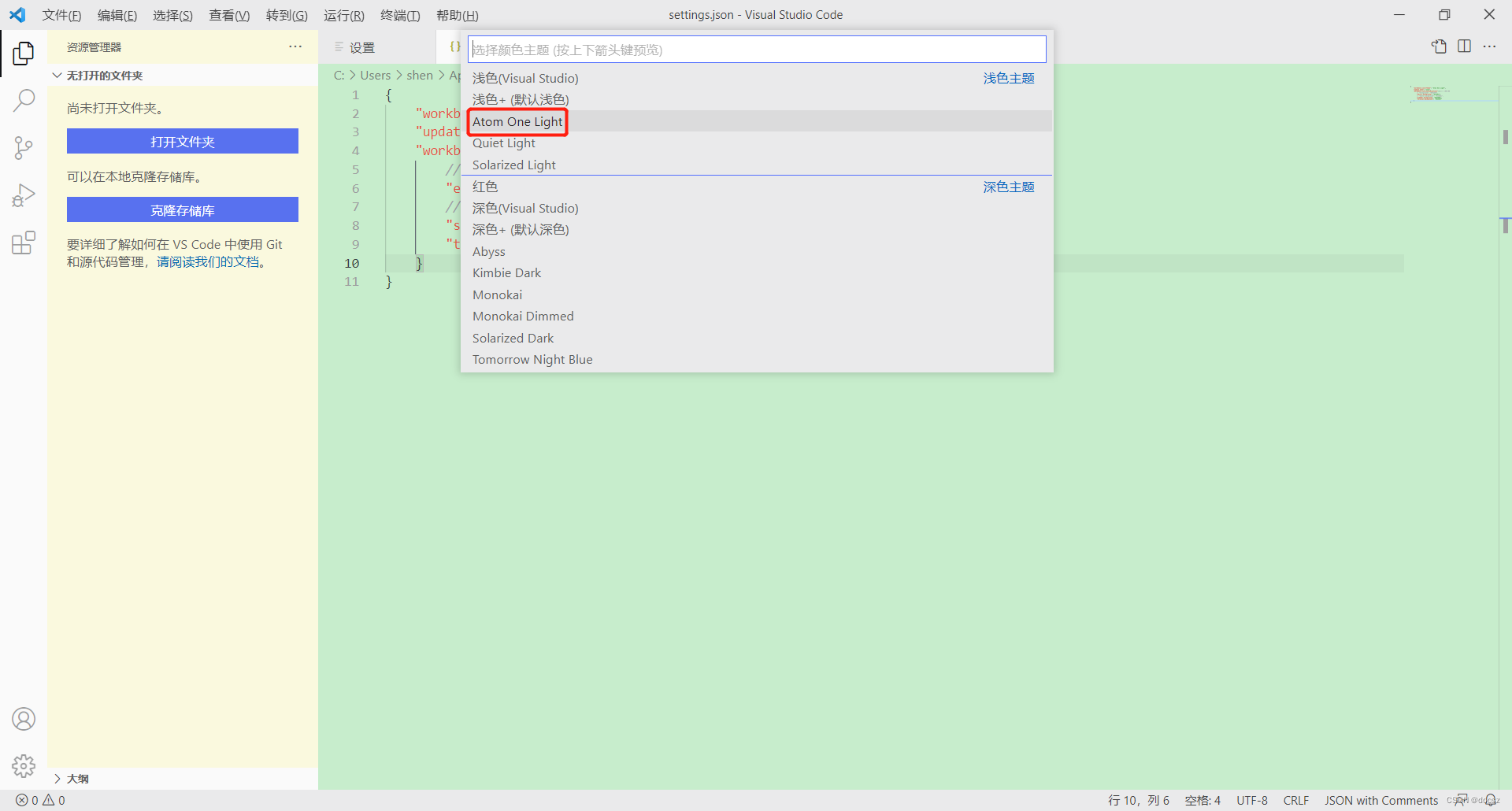The image size is (1512, 811).
Task: Click the shen breadcrumb segment
Action: (x=420, y=76)
